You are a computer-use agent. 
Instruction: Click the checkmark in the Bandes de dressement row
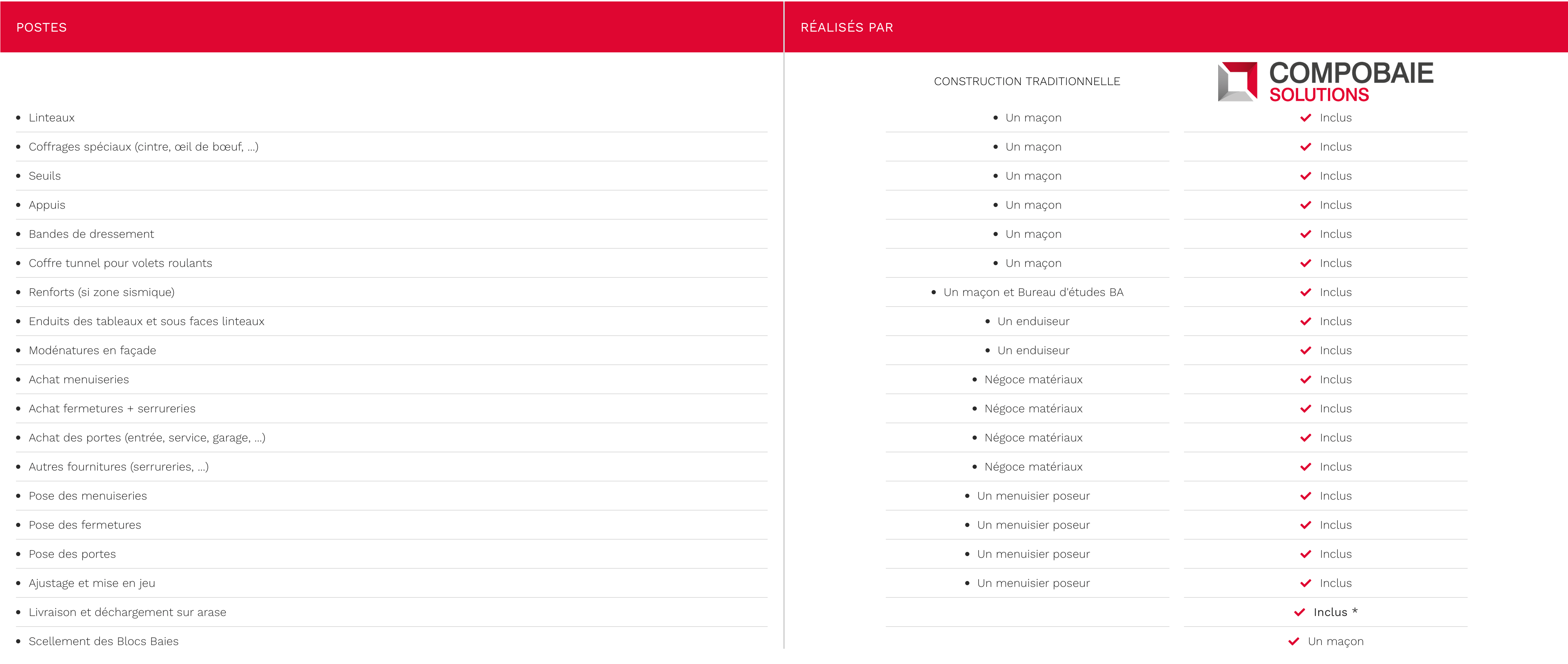click(x=1306, y=234)
